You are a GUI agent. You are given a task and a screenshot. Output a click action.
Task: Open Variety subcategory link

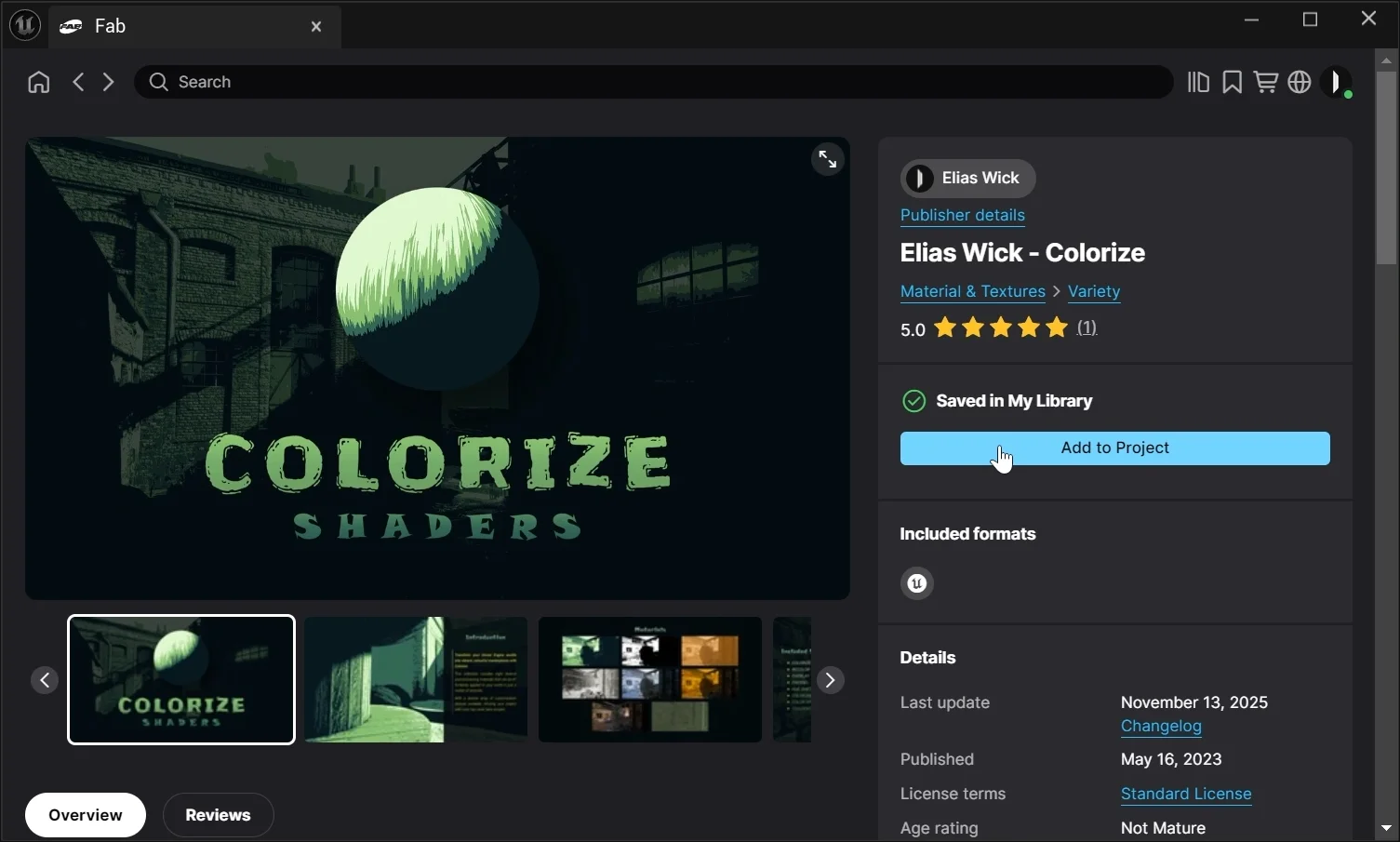point(1094,291)
